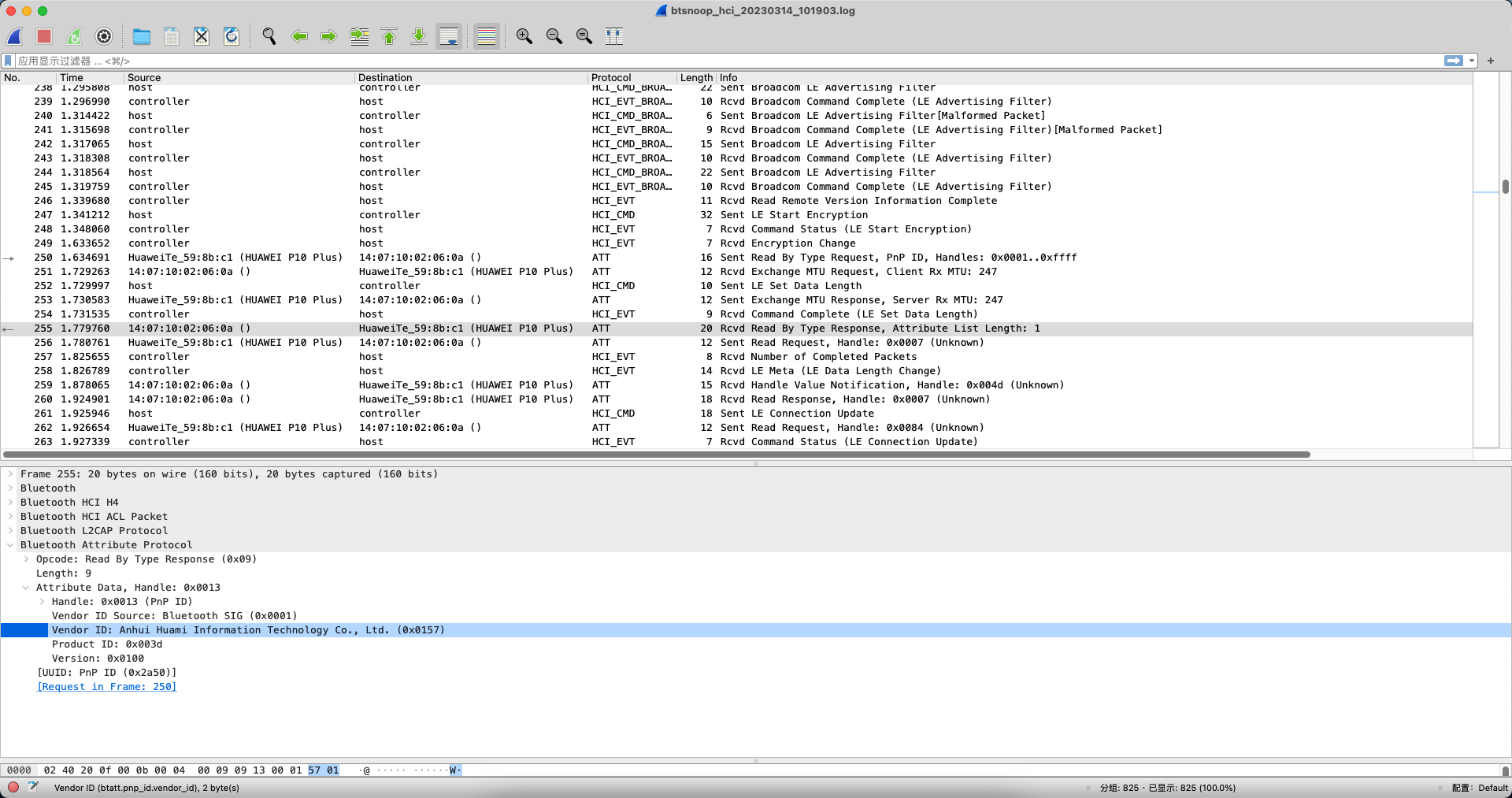The width and height of the screenshot is (1512, 798).
Task: Zoom in the main window text
Action: click(x=524, y=36)
